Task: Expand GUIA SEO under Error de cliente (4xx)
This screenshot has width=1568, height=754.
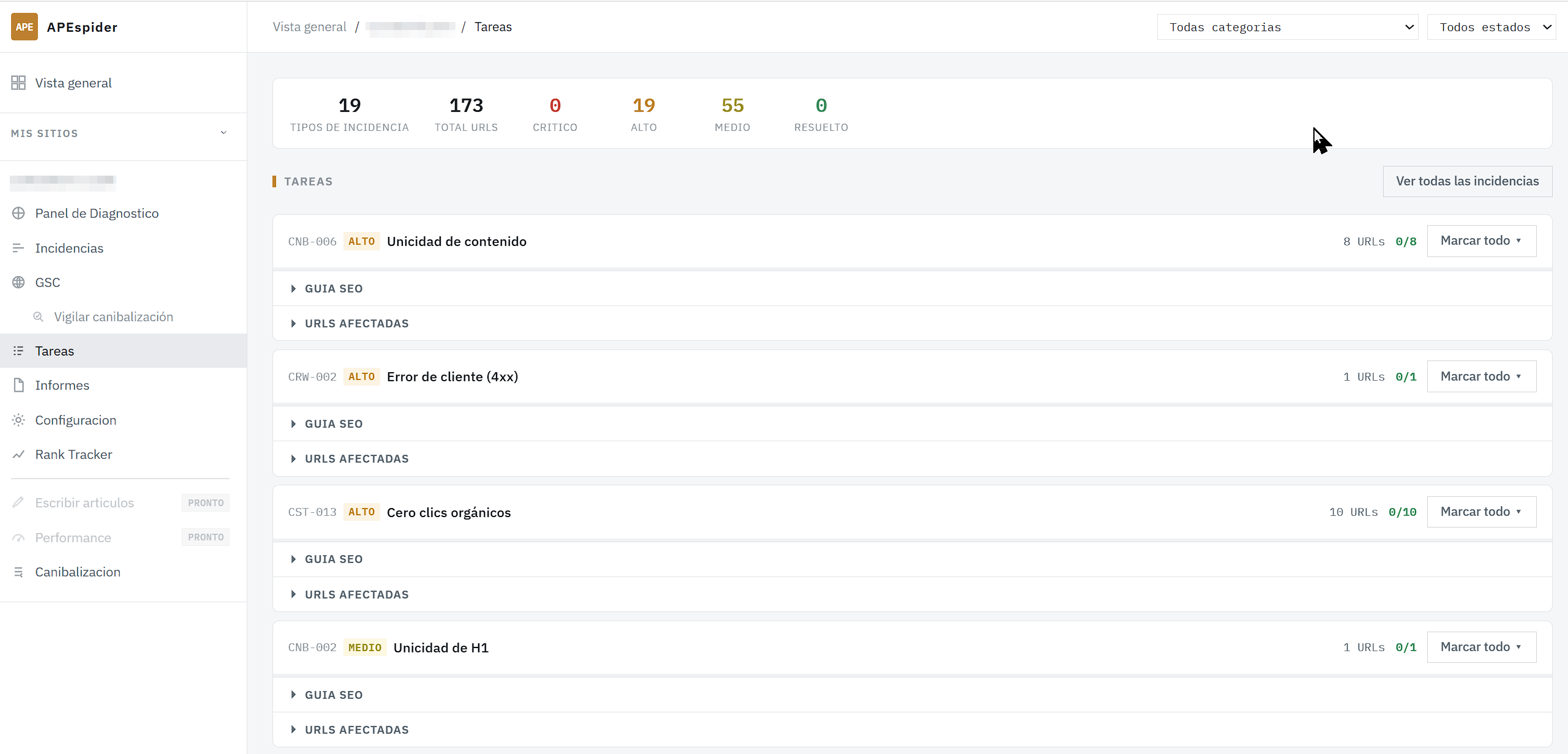Action: point(912,424)
